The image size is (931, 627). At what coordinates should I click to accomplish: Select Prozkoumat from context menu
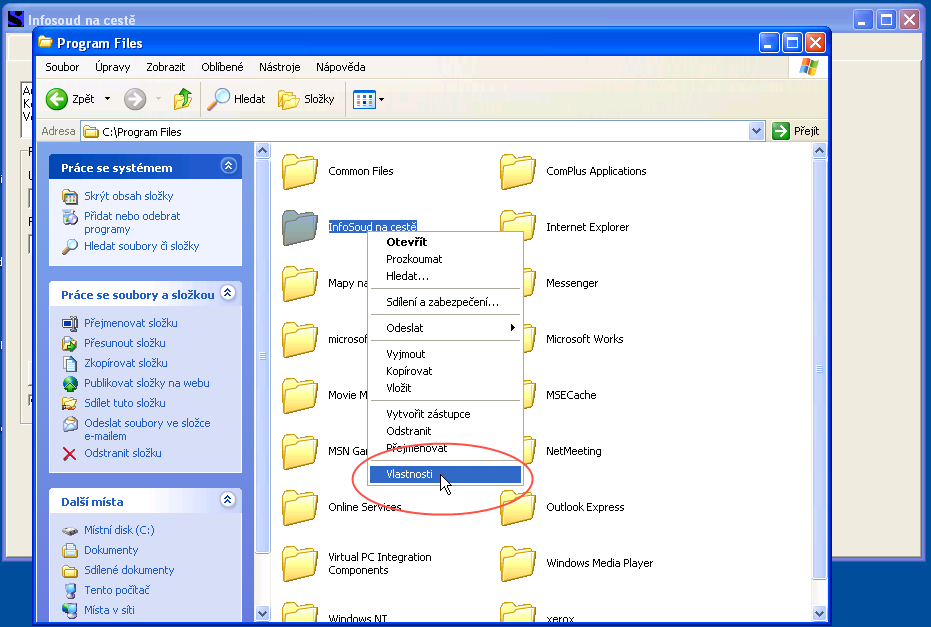(445, 259)
